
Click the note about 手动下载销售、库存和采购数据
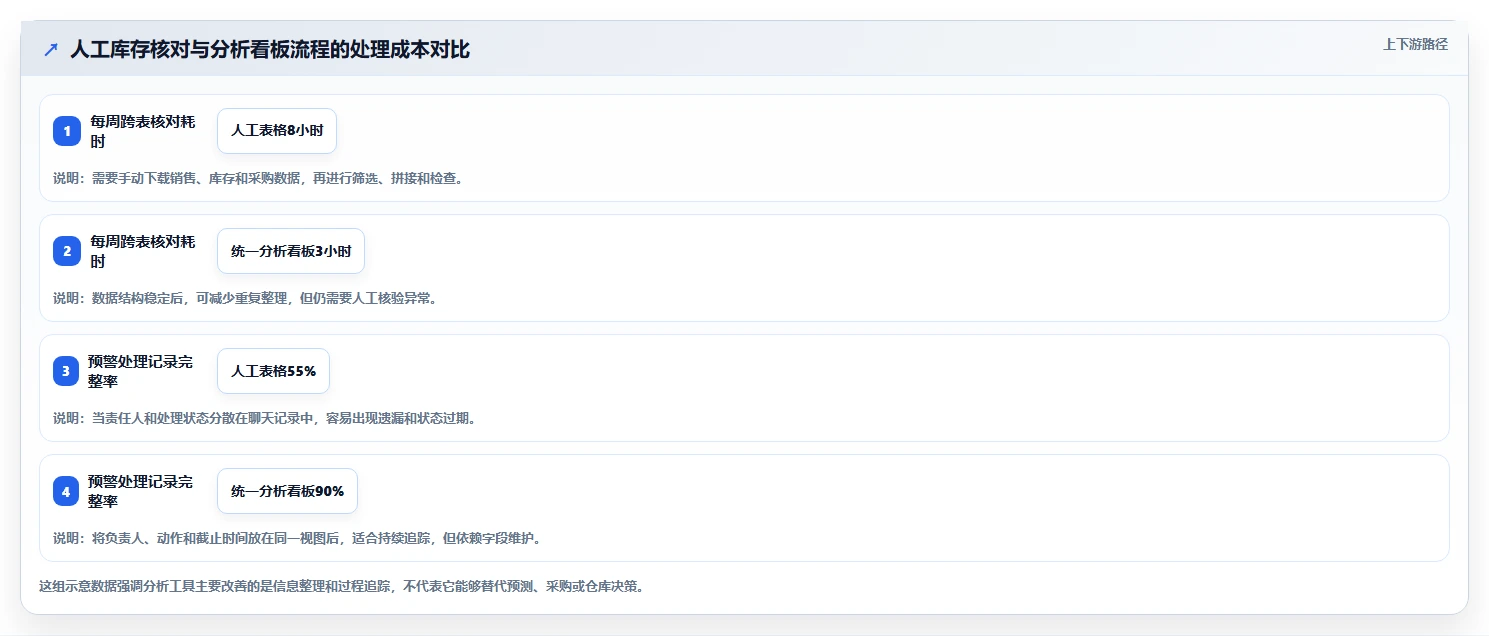point(258,178)
